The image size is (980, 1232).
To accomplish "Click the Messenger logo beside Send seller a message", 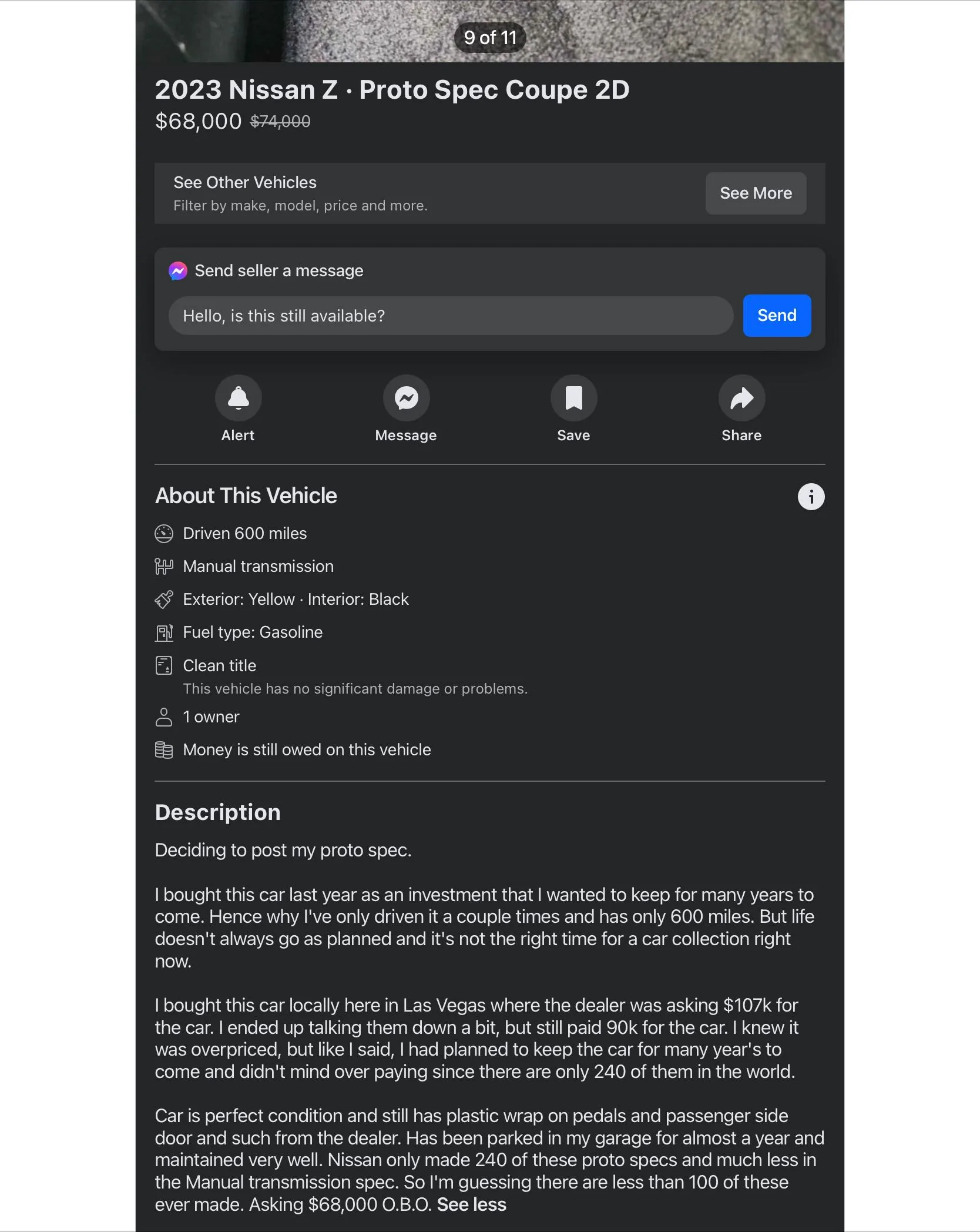I will [x=178, y=271].
